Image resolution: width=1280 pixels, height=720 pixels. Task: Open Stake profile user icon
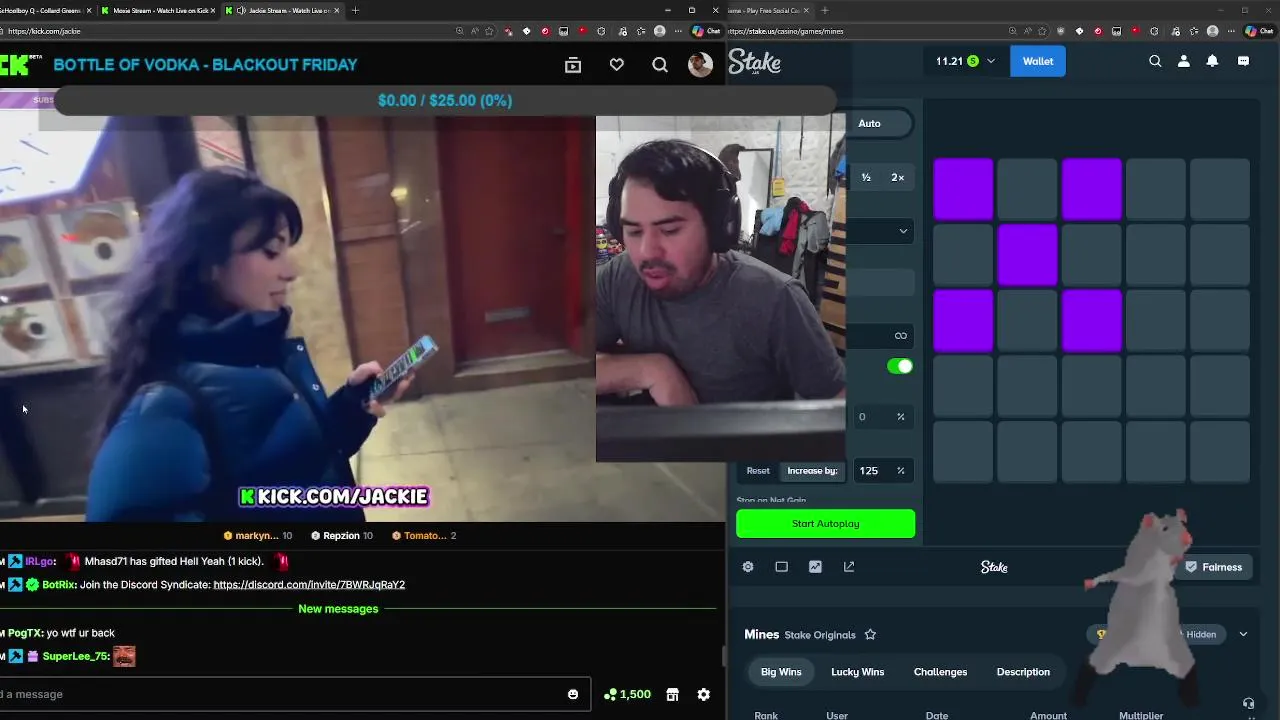(x=1184, y=61)
